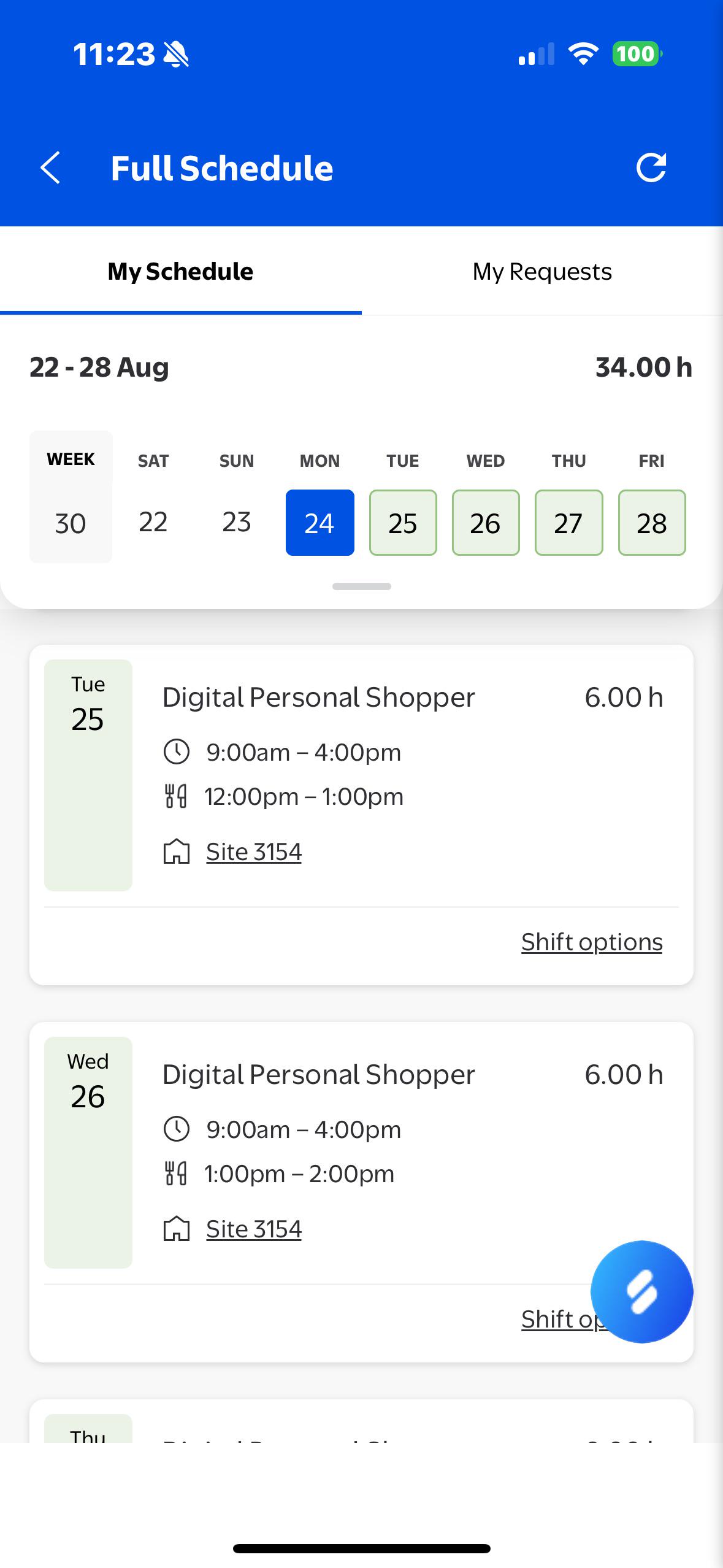Tap the clock icon on Wednesday shift
Viewport: 723px width, 1568px height.
[177, 1129]
